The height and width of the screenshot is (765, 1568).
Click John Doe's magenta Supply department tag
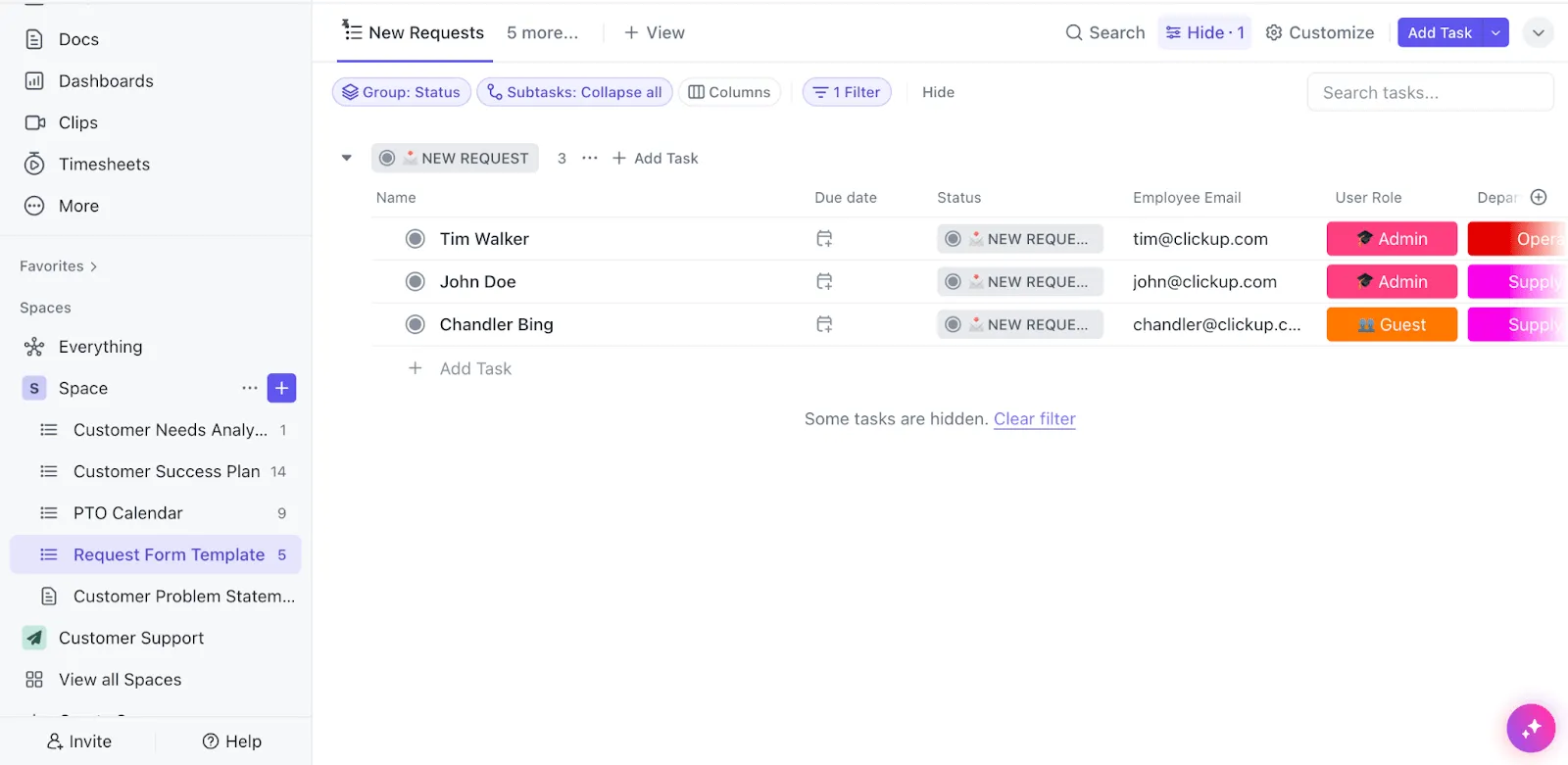click(1517, 282)
